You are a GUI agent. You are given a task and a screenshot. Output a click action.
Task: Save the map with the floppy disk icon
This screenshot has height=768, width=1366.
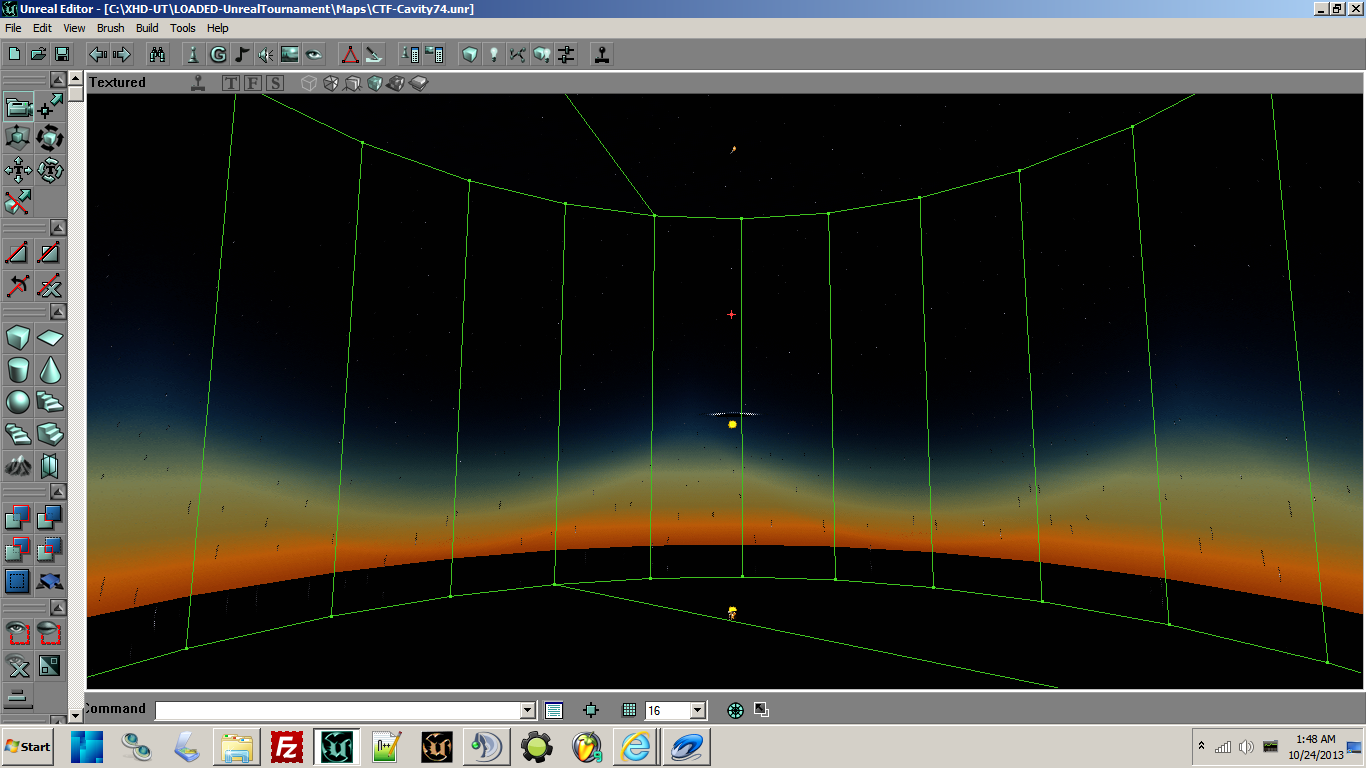pos(62,54)
